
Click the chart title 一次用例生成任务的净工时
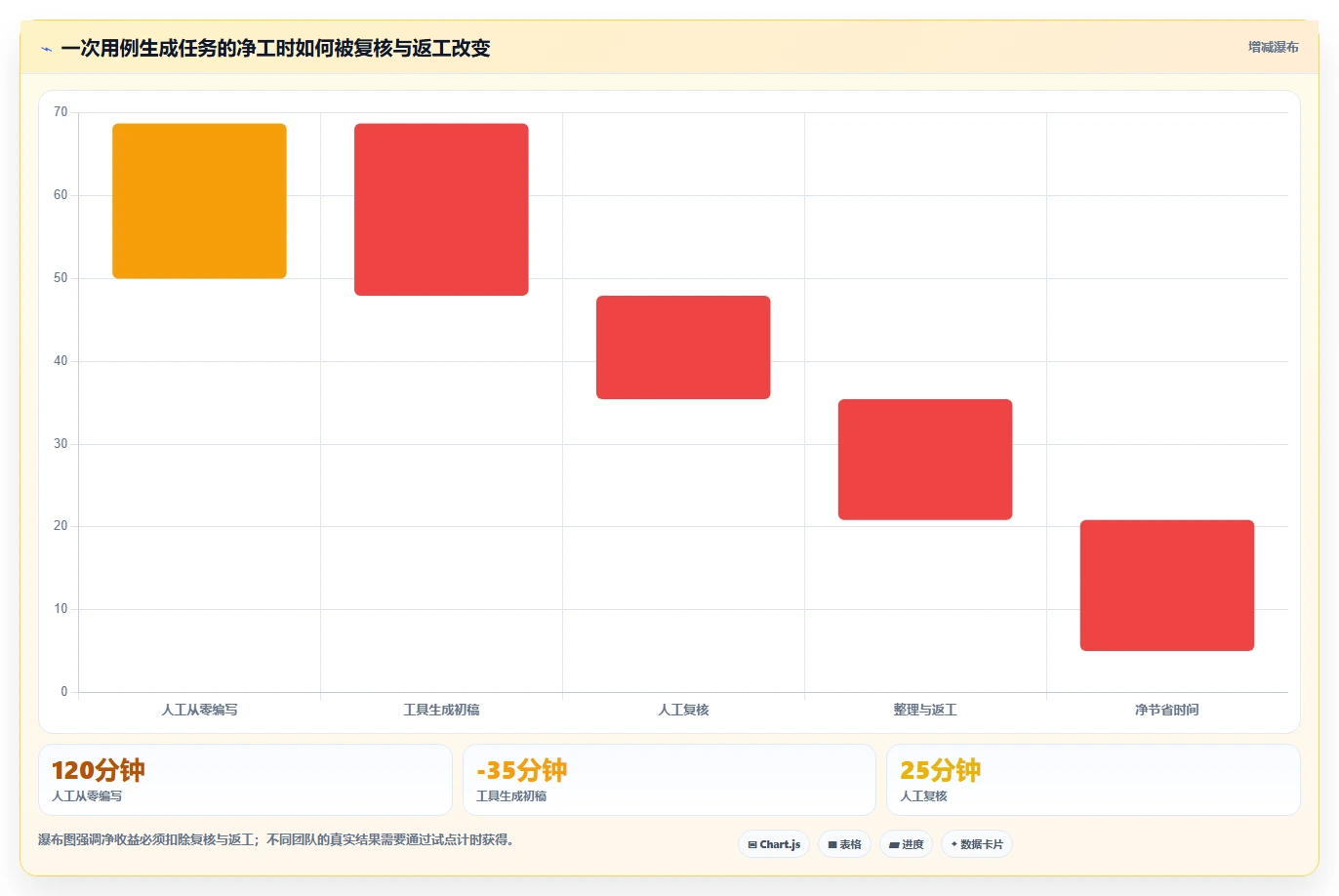[275, 48]
